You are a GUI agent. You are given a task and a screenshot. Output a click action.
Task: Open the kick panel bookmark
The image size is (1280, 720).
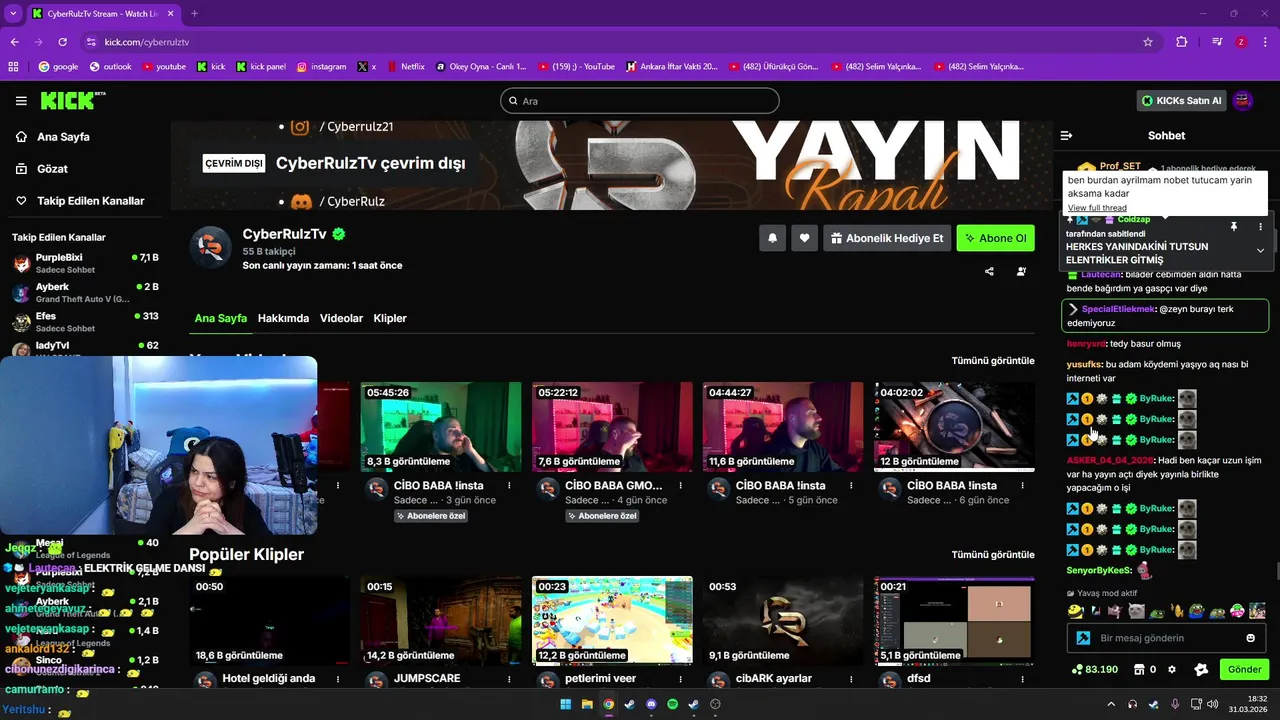(261, 67)
